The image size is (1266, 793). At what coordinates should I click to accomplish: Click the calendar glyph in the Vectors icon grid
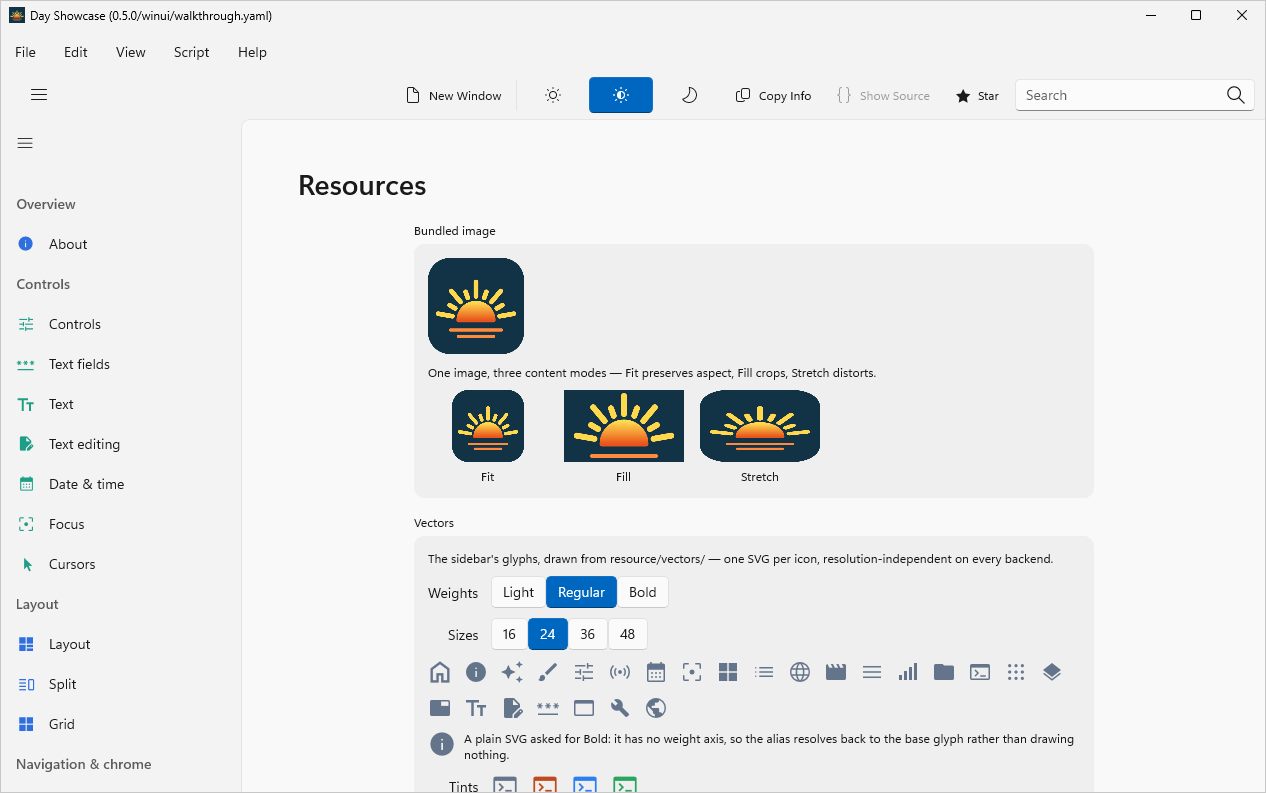click(x=656, y=672)
